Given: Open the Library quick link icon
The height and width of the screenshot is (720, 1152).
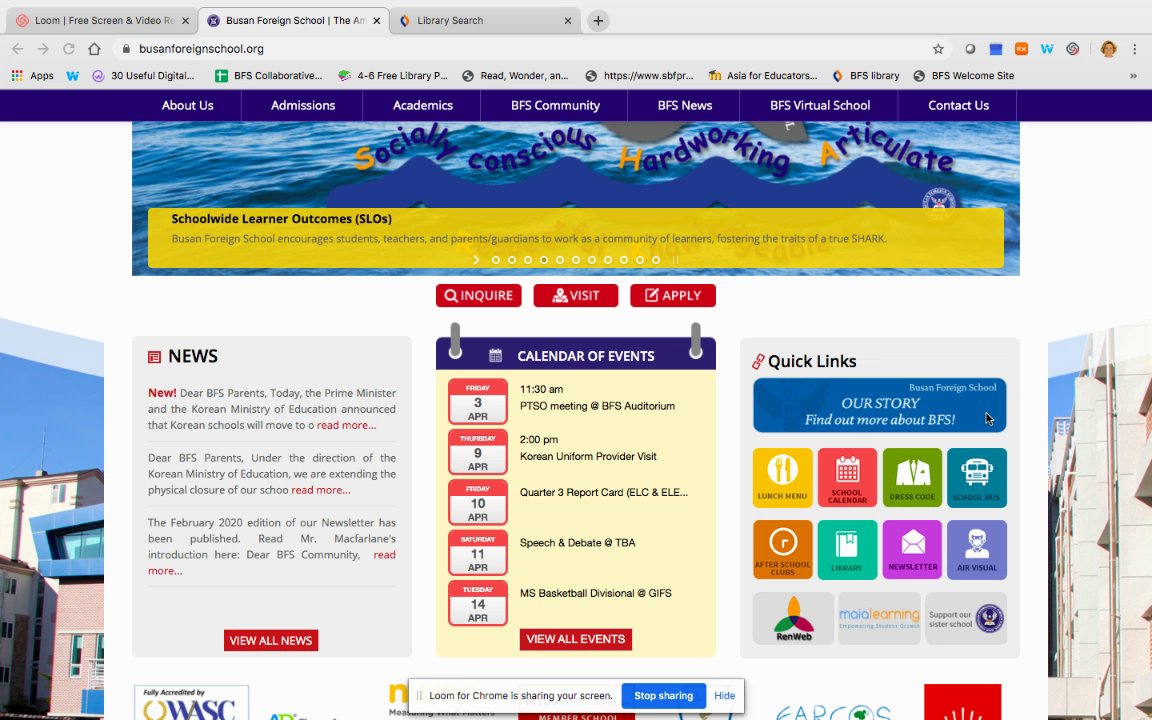Looking at the screenshot, I should [847, 550].
